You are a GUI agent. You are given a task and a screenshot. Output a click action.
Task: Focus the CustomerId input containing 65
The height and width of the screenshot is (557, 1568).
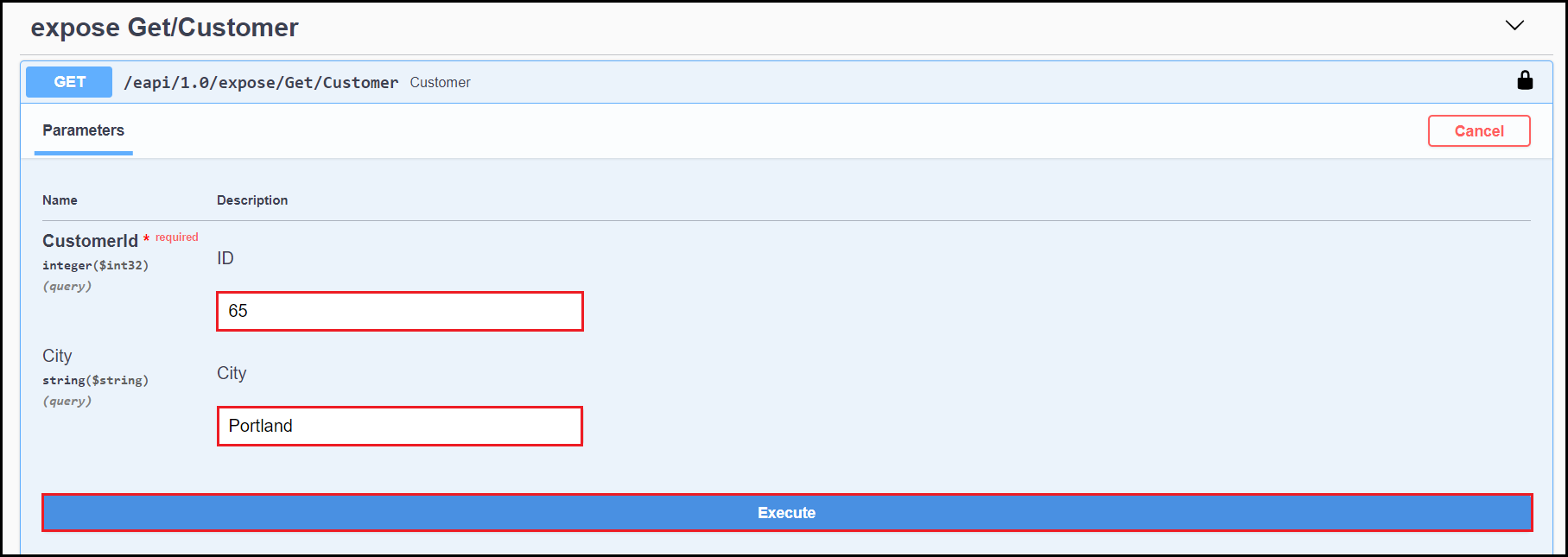click(399, 311)
